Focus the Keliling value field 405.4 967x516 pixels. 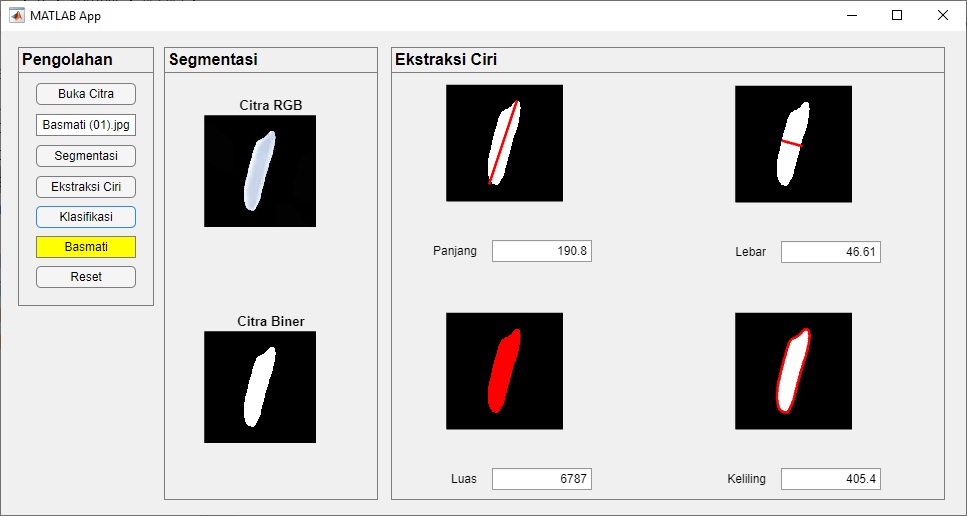[x=830, y=479]
